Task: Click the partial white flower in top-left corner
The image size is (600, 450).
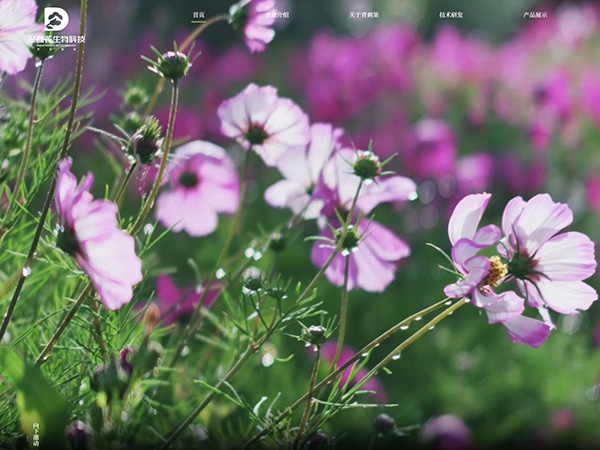Action: 12,35
